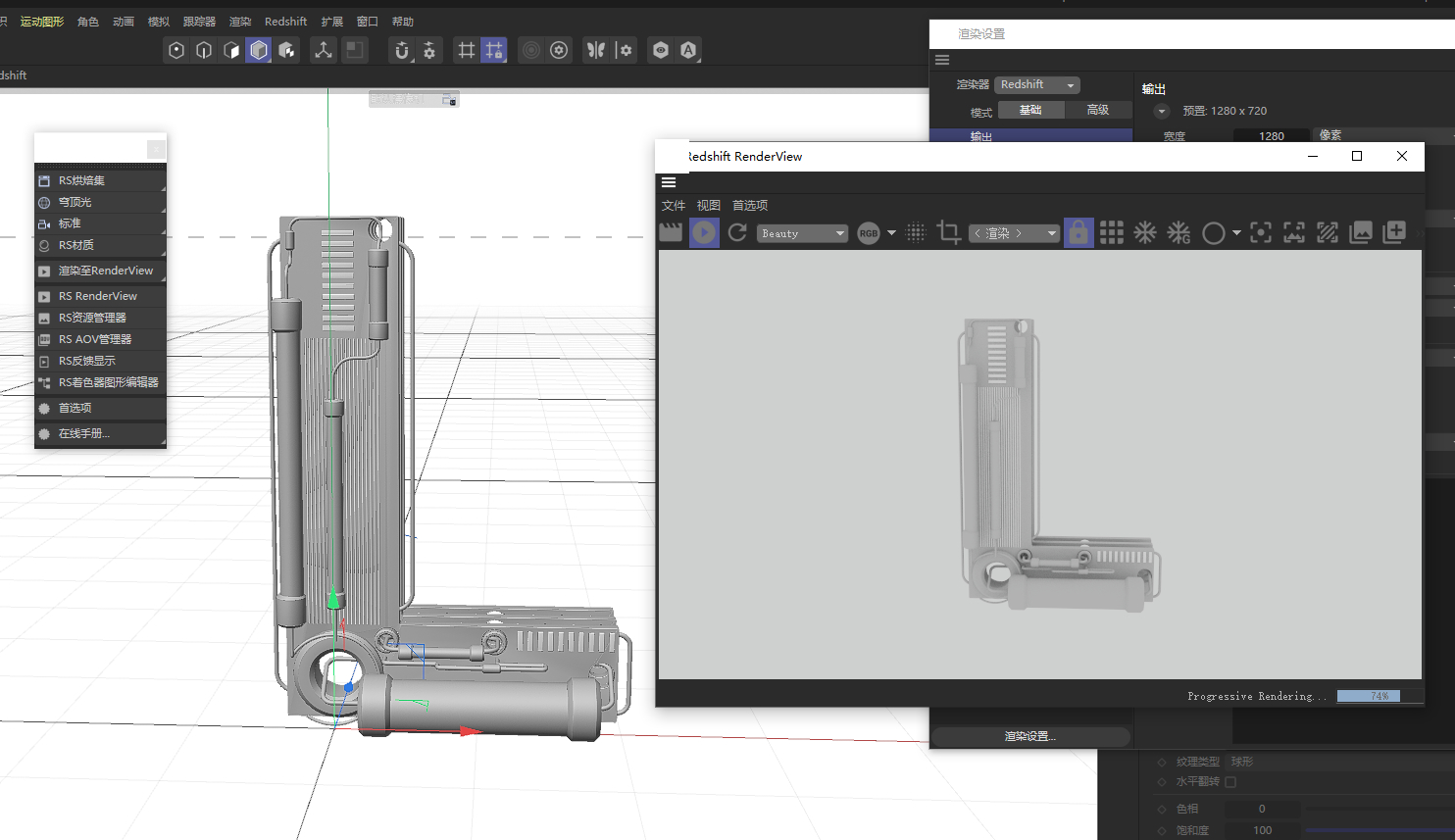Click RGB channel button in RenderView
Image resolution: width=1455 pixels, height=840 pixels.
click(x=869, y=233)
